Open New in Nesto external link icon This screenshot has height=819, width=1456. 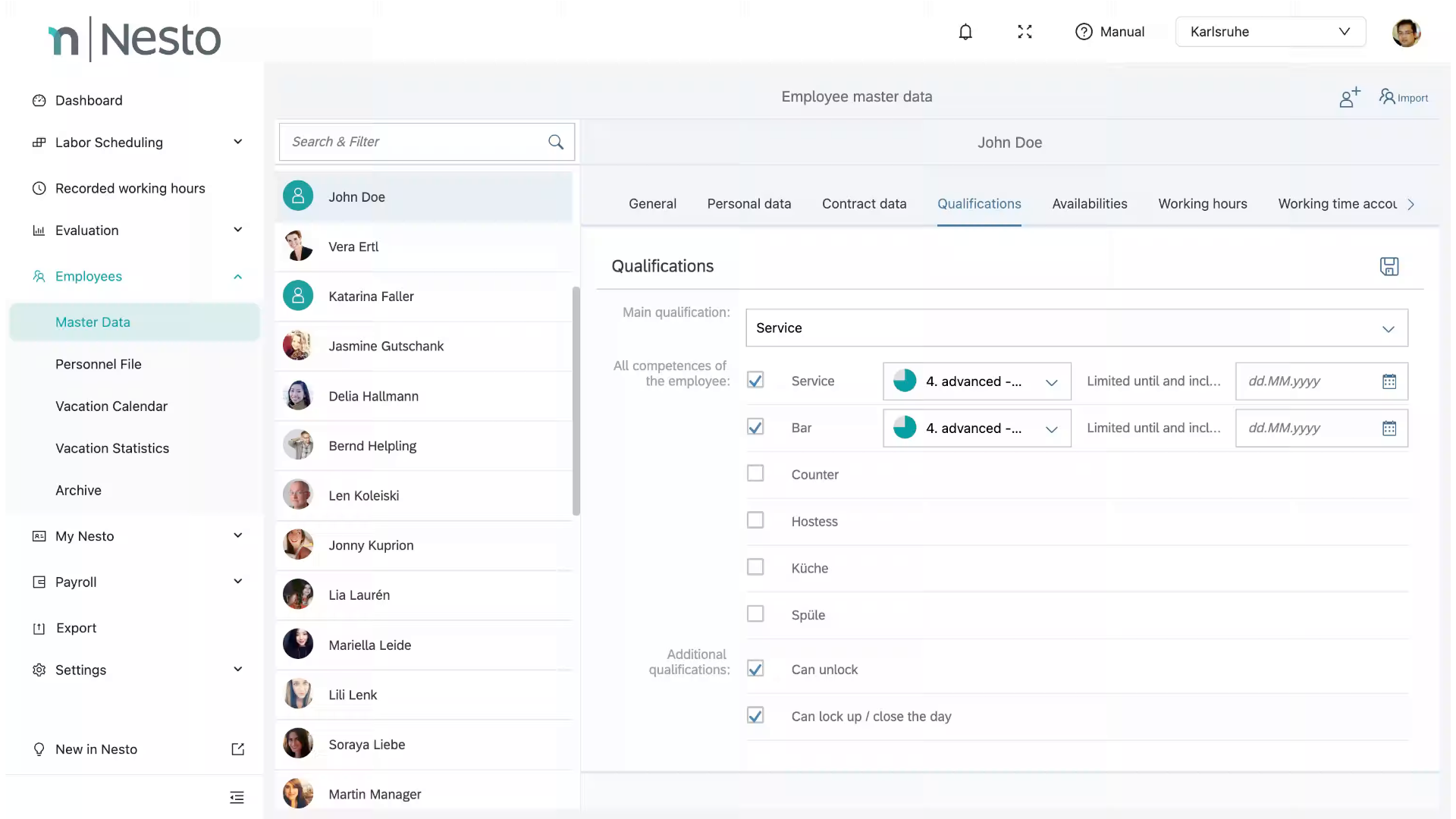pyautogui.click(x=237, y=749)
